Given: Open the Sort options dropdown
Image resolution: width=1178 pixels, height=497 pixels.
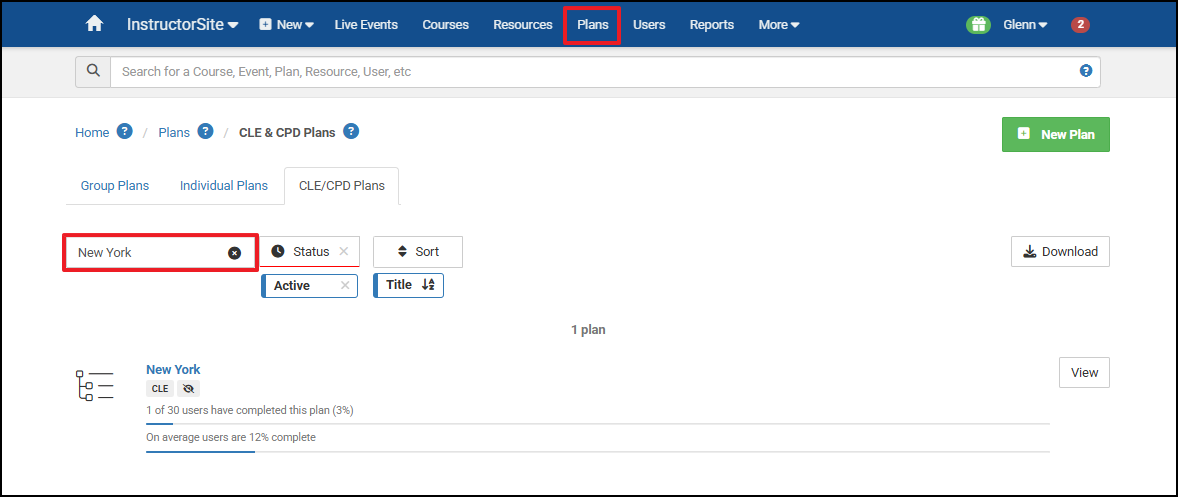Looking at the screenshot, I should 418,252.
